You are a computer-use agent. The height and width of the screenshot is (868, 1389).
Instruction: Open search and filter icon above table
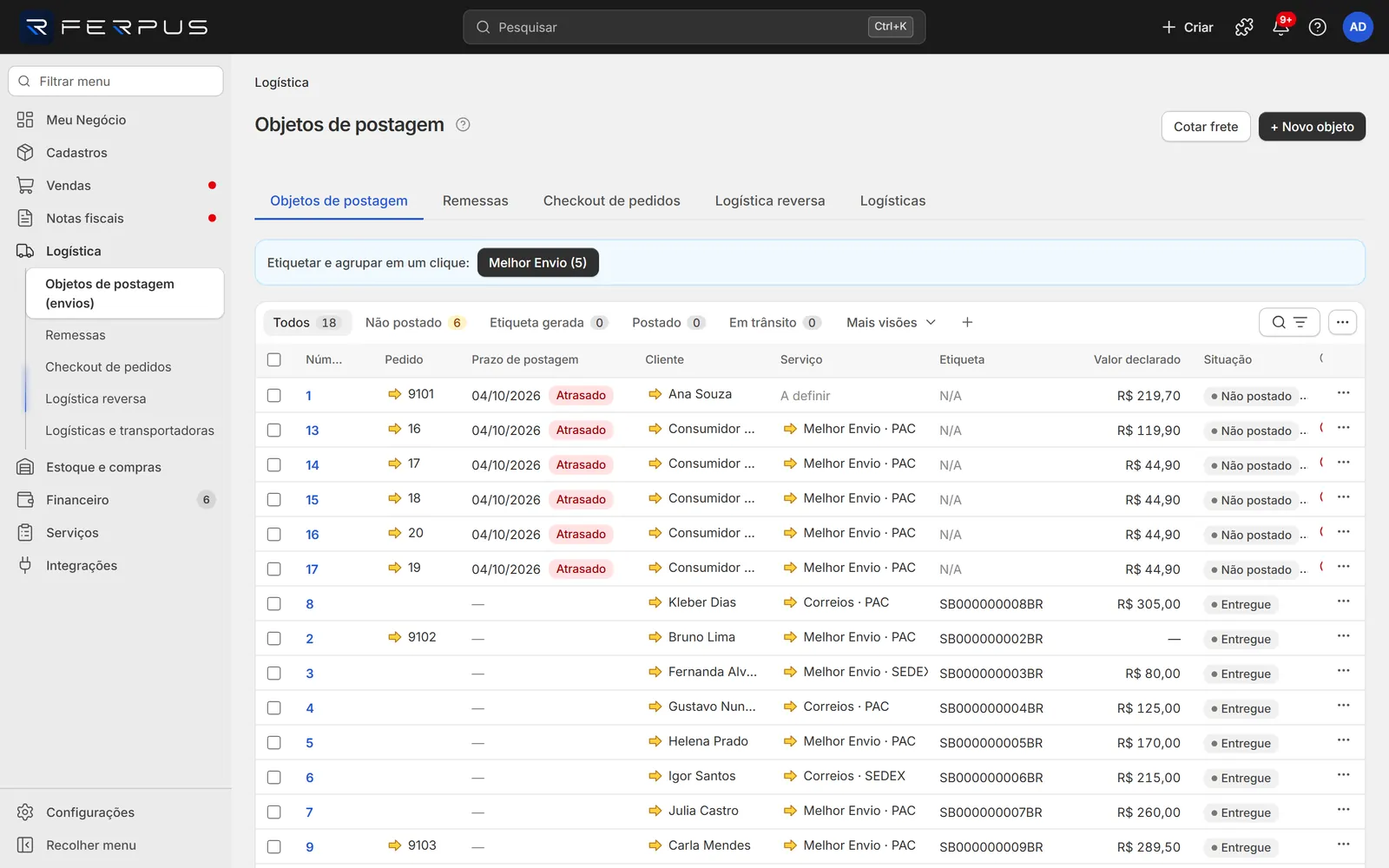coord(1289,322)
